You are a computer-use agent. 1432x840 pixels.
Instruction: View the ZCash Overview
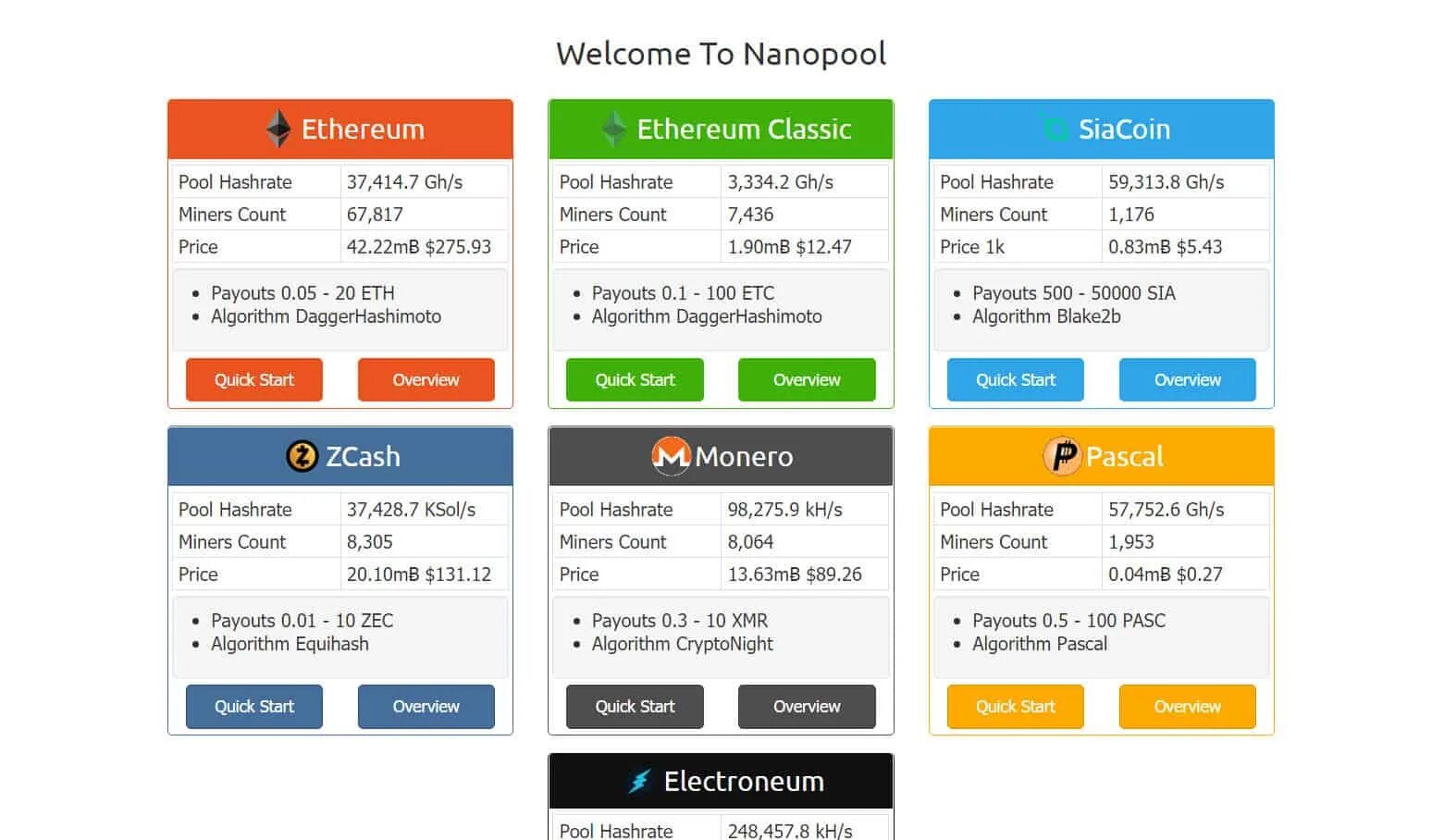426,707
